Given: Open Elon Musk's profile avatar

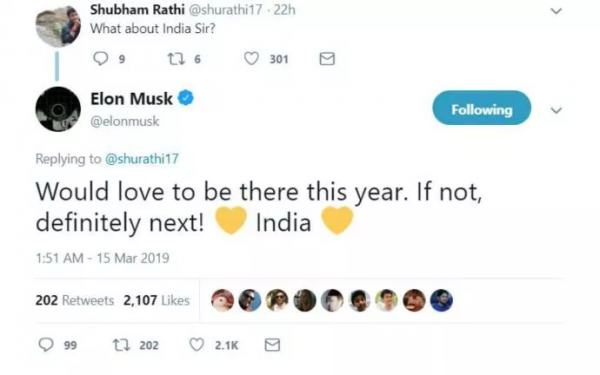Looking at the screenshot, I should [58, 109].
